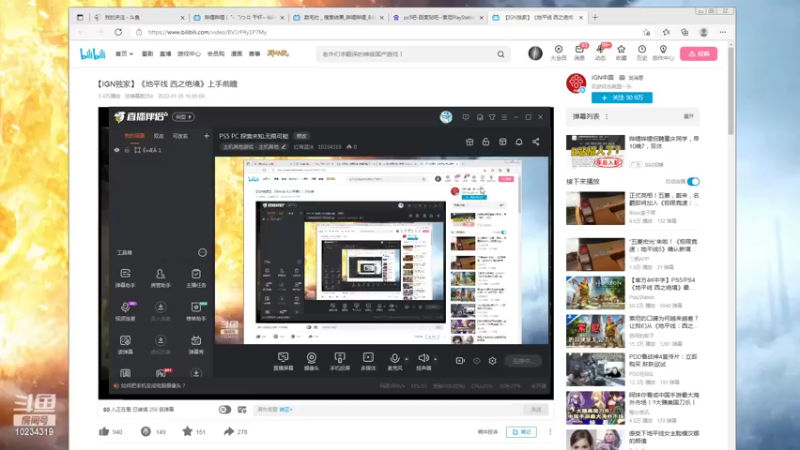Edit stream category with pencil icon
Viewport: 800px width, 450px height.
[284, 147]
